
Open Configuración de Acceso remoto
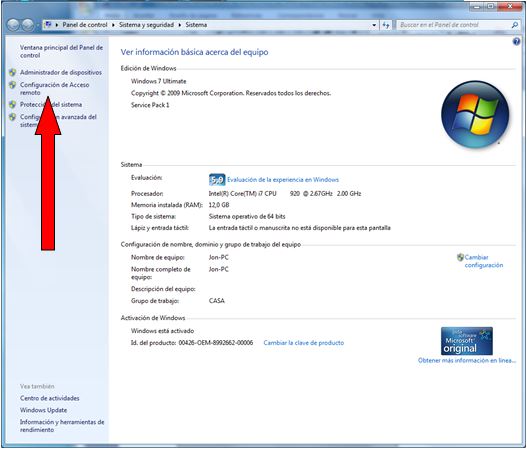[x=54, y=88]
